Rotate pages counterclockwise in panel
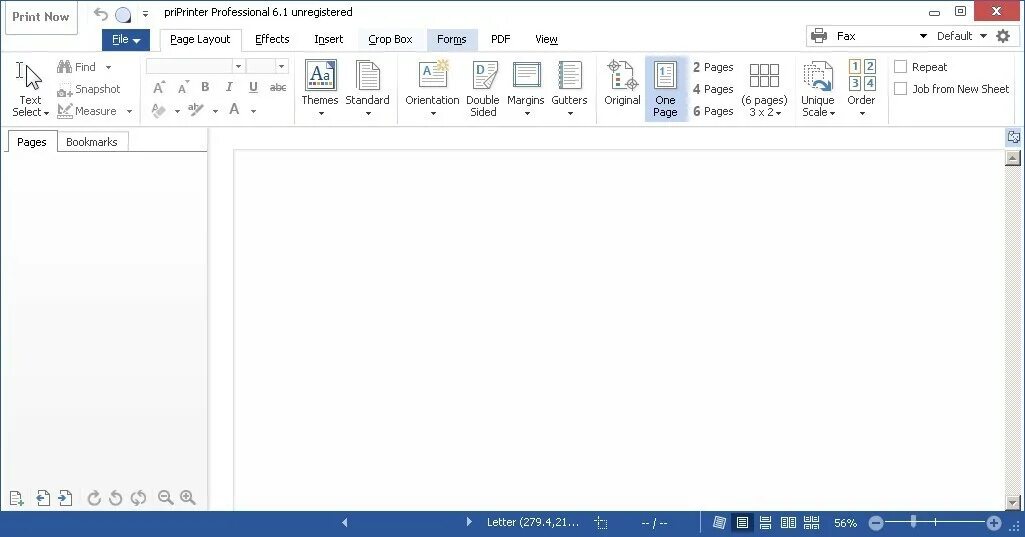The image size is (1025, 537). [x=116, y=498]
